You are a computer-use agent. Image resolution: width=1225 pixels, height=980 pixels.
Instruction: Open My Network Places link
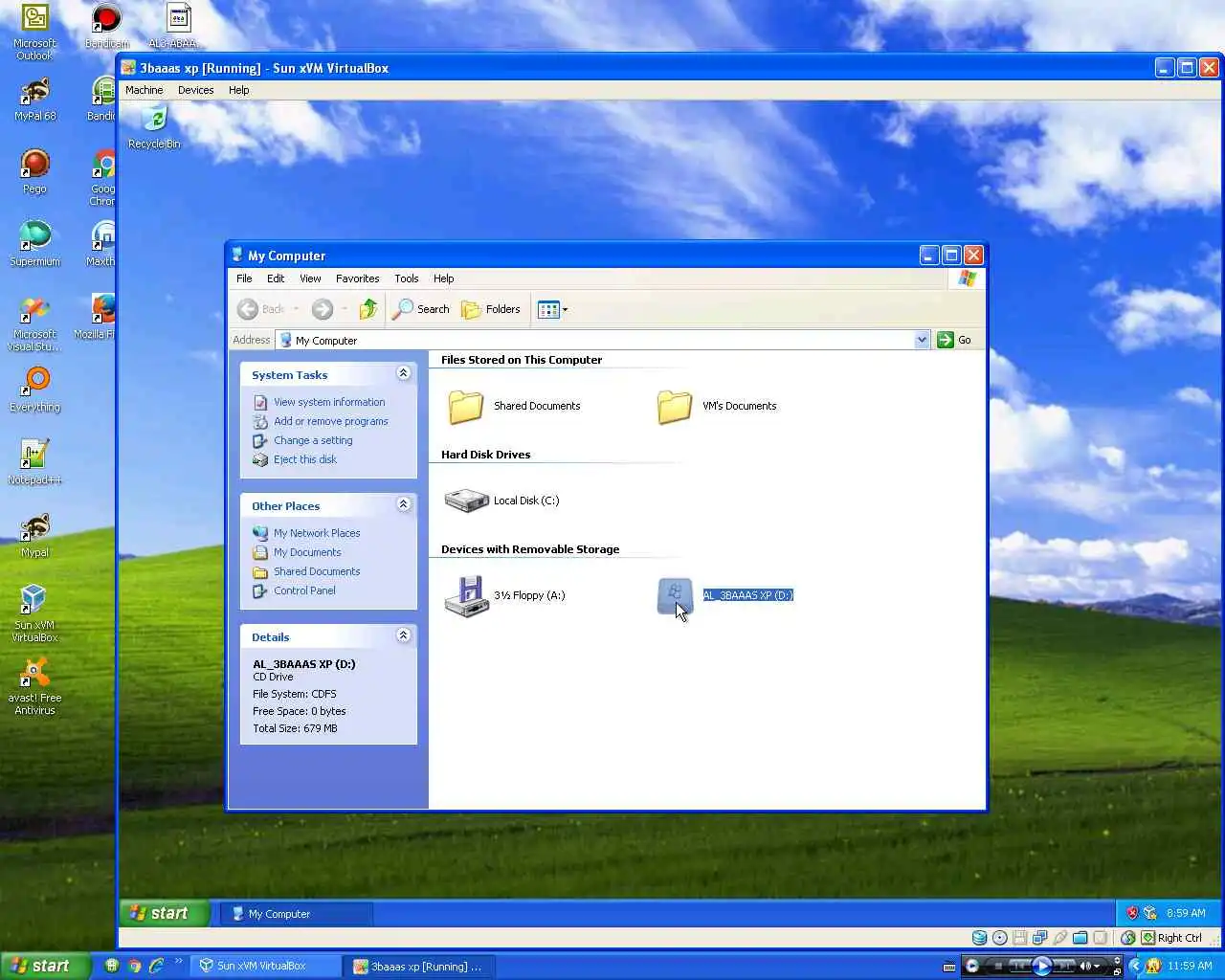(x=317, y=533)
